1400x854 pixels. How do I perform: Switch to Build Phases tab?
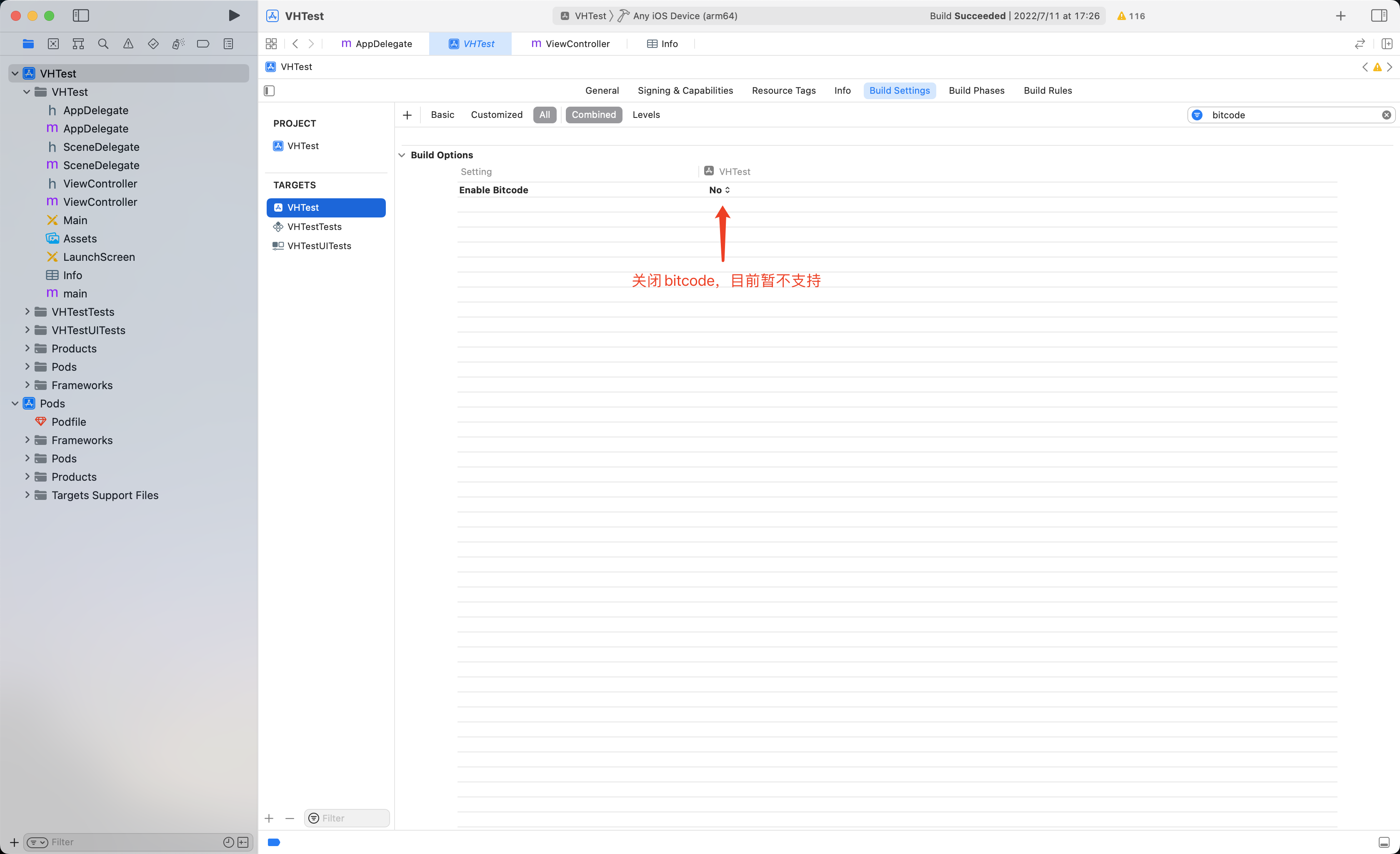point(976,90)
